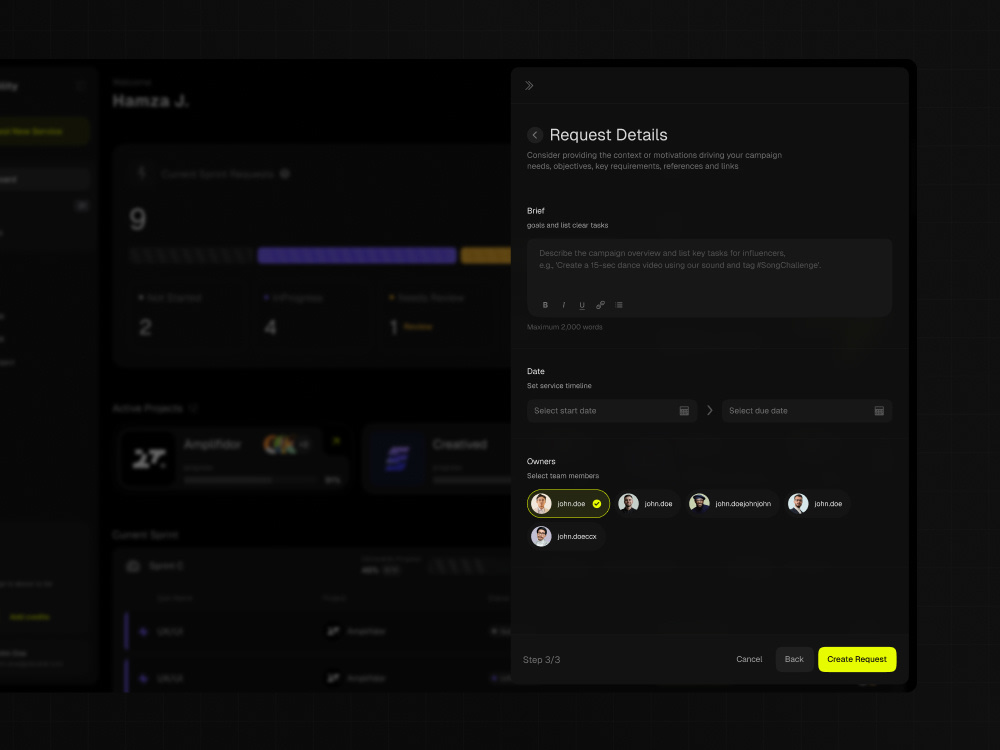
Task: Click the Create Request button
Action: point(857,659)
